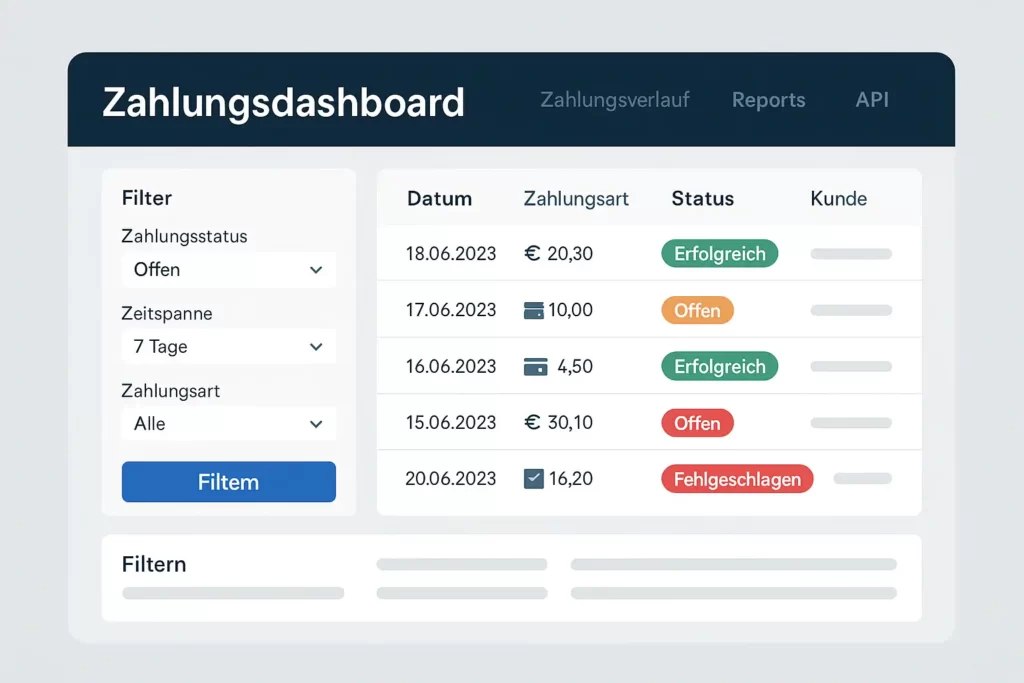This screenshot has width=1024, height=683.
Task: Click the Kunde placeholder in the Fehlgeschlagen row
Action: pos(863,479)
